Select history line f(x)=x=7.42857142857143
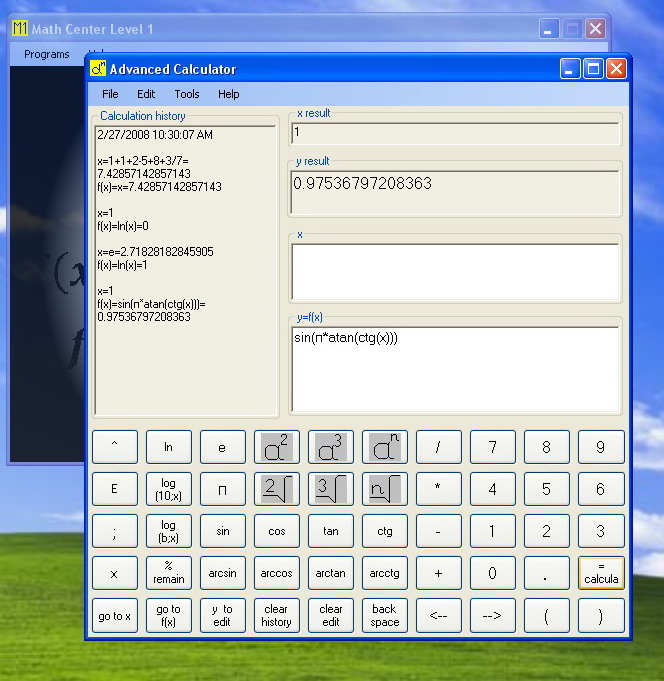Viewport: 664px width, 681px height. tap(159, 187)
